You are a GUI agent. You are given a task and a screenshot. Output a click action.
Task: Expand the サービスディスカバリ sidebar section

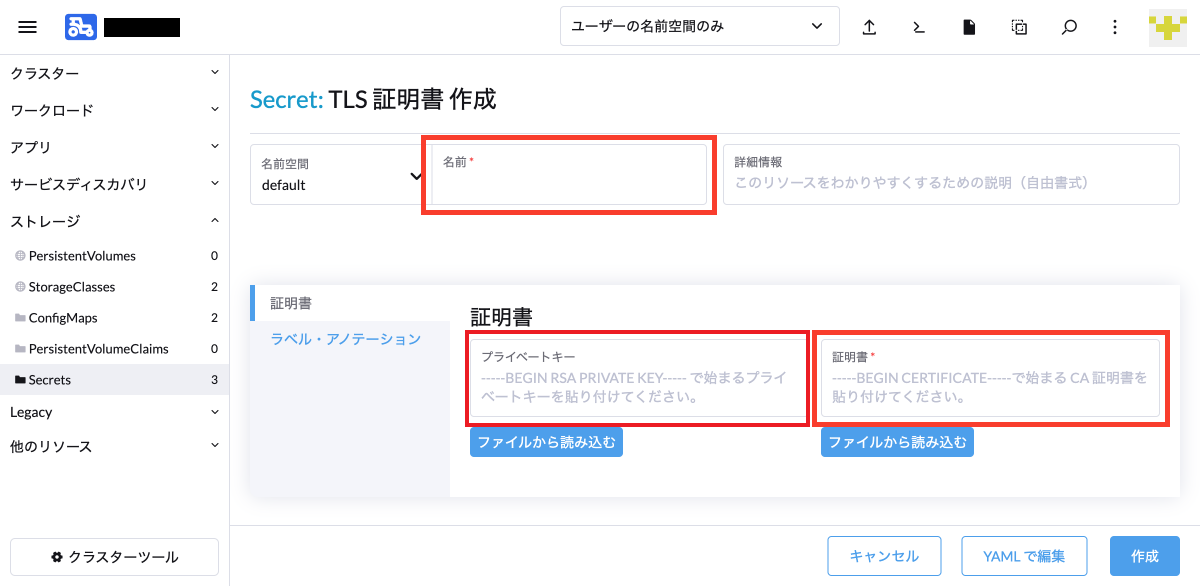coord(114,184)
